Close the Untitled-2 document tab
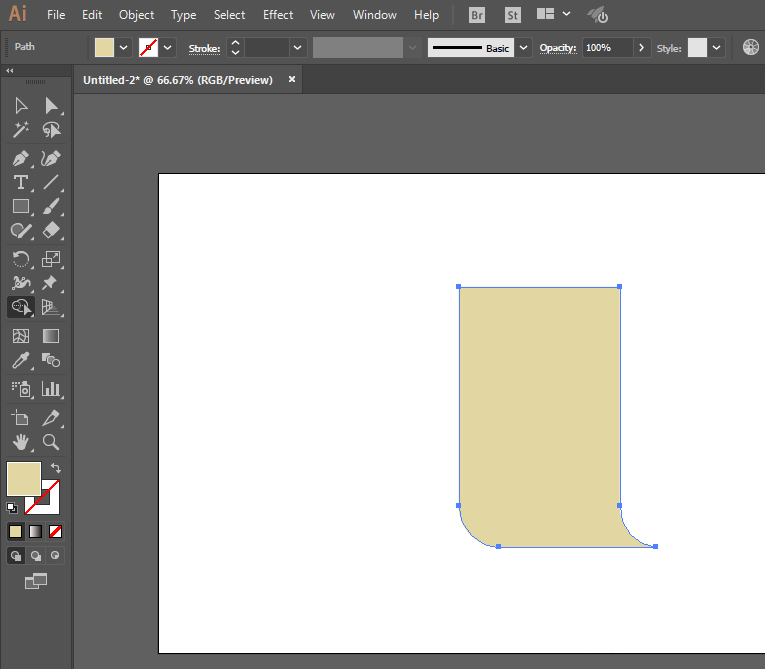The width and height of the screenshot is (765, 669). [x=292, y=79]
